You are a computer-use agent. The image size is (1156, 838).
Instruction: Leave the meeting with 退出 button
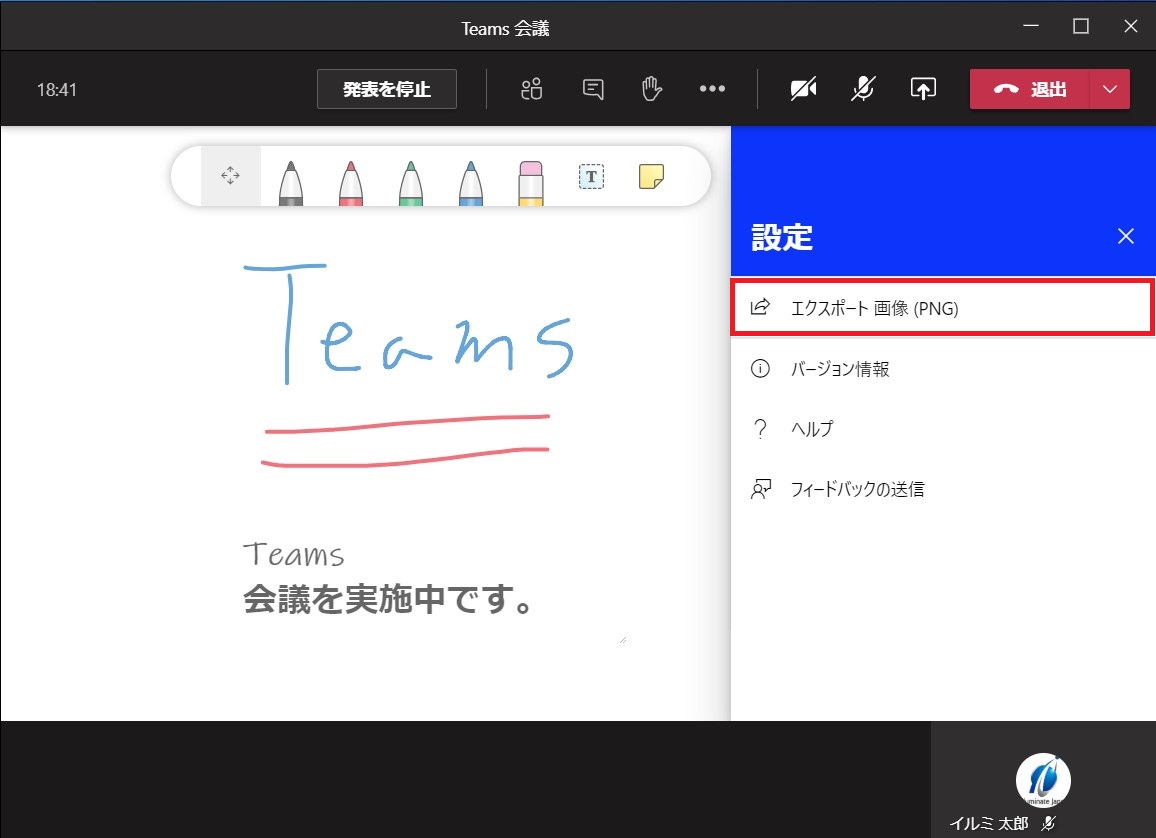pos(1029,89)
